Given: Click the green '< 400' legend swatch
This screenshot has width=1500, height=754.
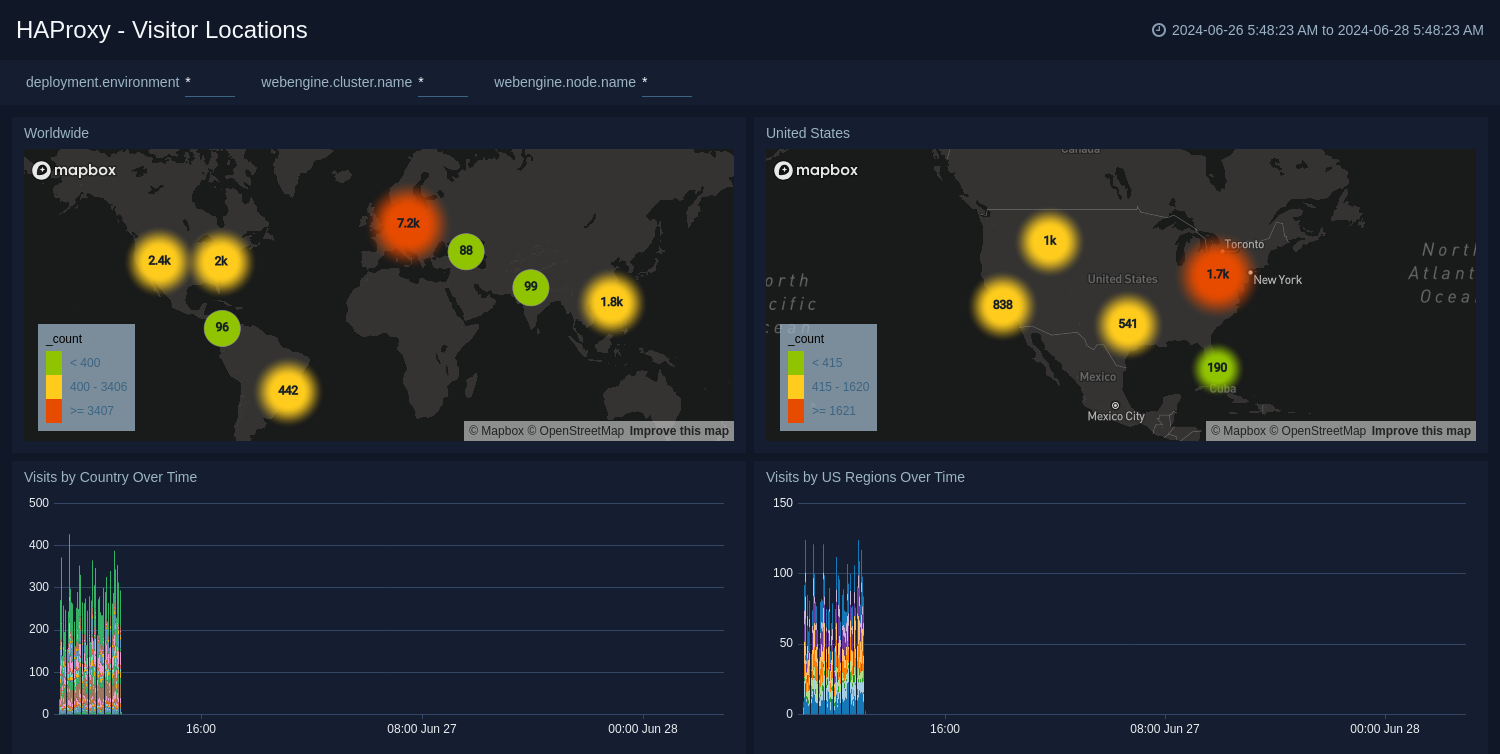Looking at the screenshot, I should click(x=54, y=363).
